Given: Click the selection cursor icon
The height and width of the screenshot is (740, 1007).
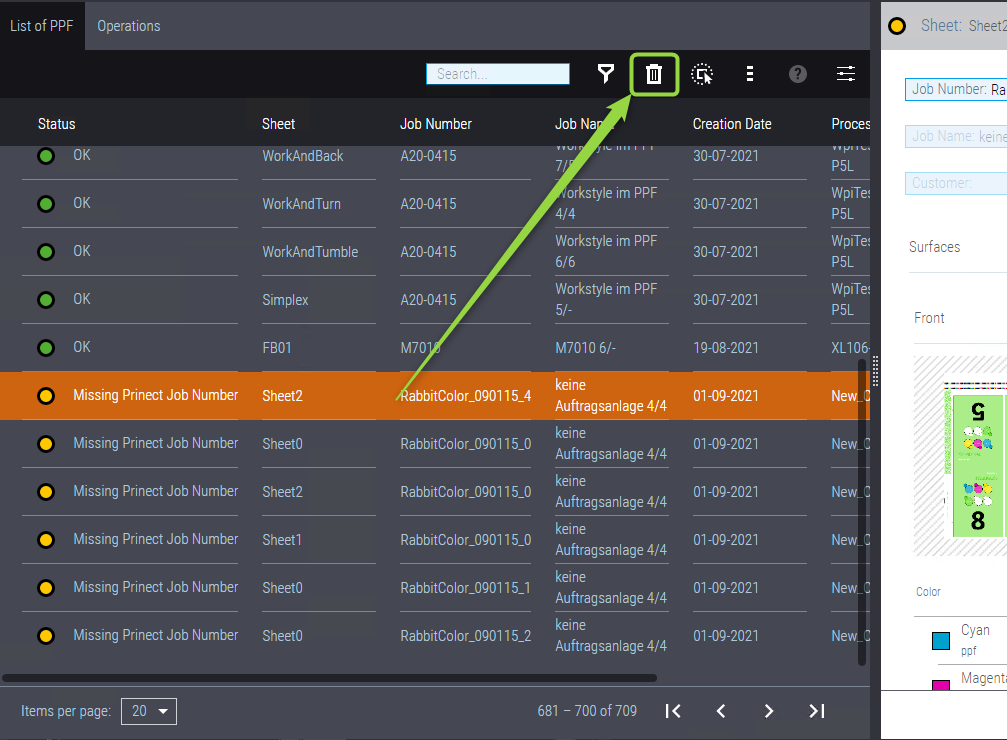Looking at the screenshot, I should pyautogui.click(x=702, y=74).
